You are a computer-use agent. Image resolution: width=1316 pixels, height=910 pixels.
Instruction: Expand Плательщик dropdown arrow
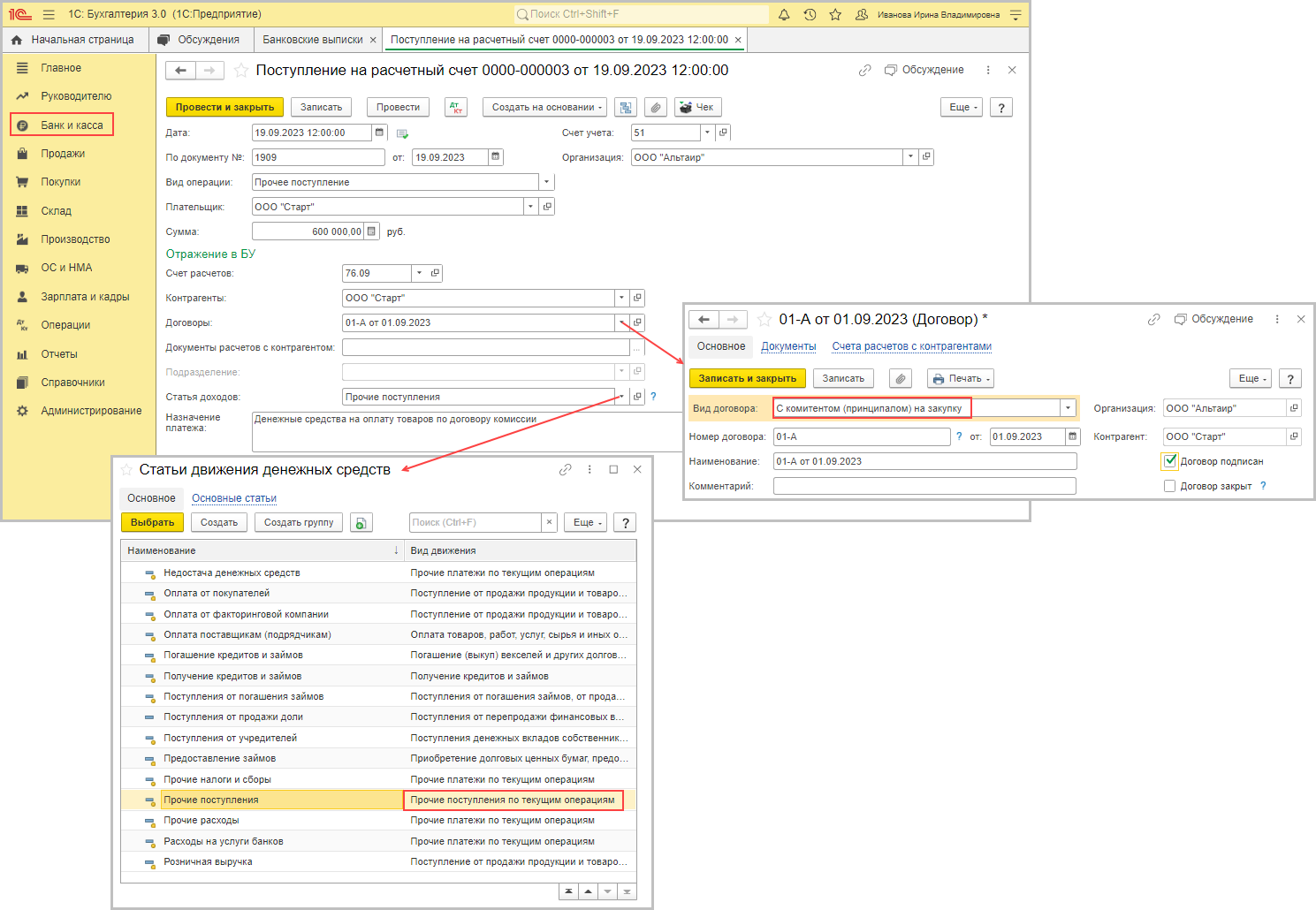(530, 207)
